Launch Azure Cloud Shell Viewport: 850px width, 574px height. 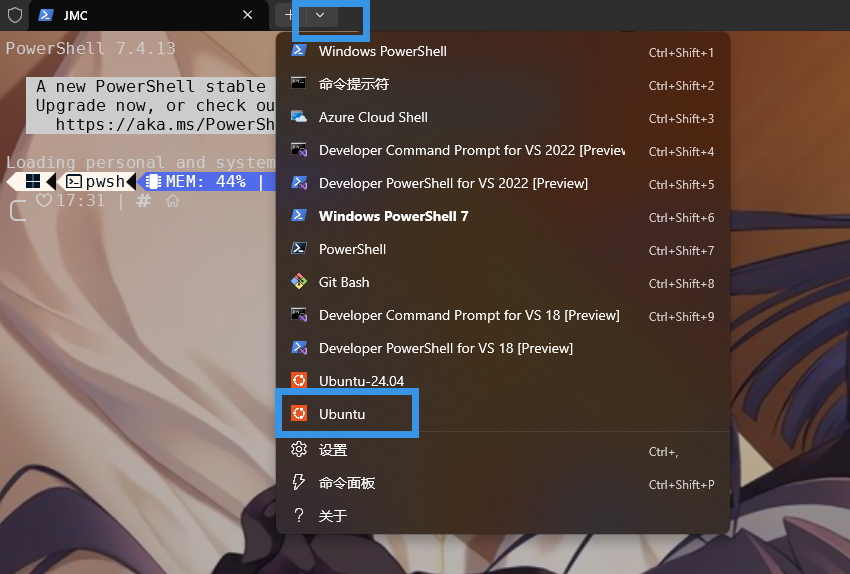pyautogui.click(x=503, y=117)
